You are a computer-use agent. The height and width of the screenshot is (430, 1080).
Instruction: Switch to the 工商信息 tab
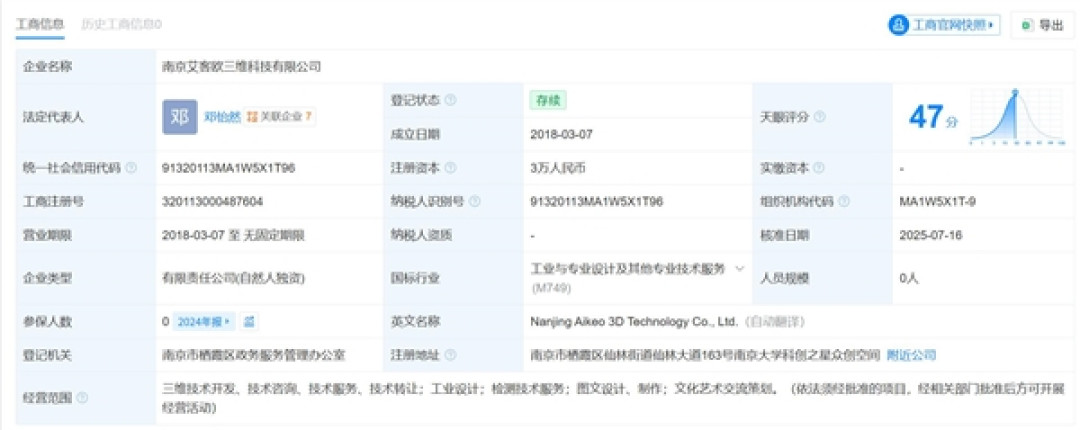tap(40, 25)
